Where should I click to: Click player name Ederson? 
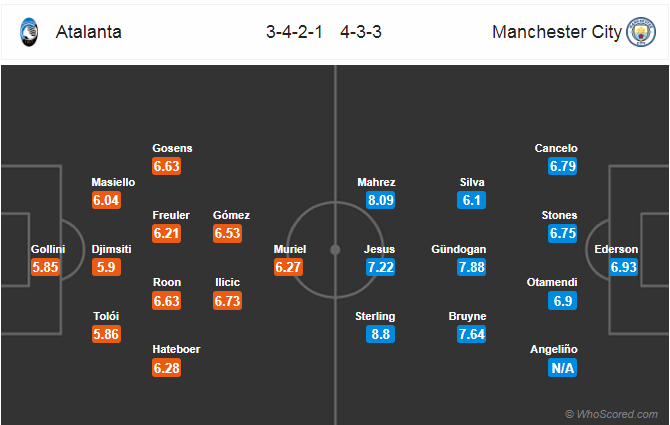(x=616, y=249)
